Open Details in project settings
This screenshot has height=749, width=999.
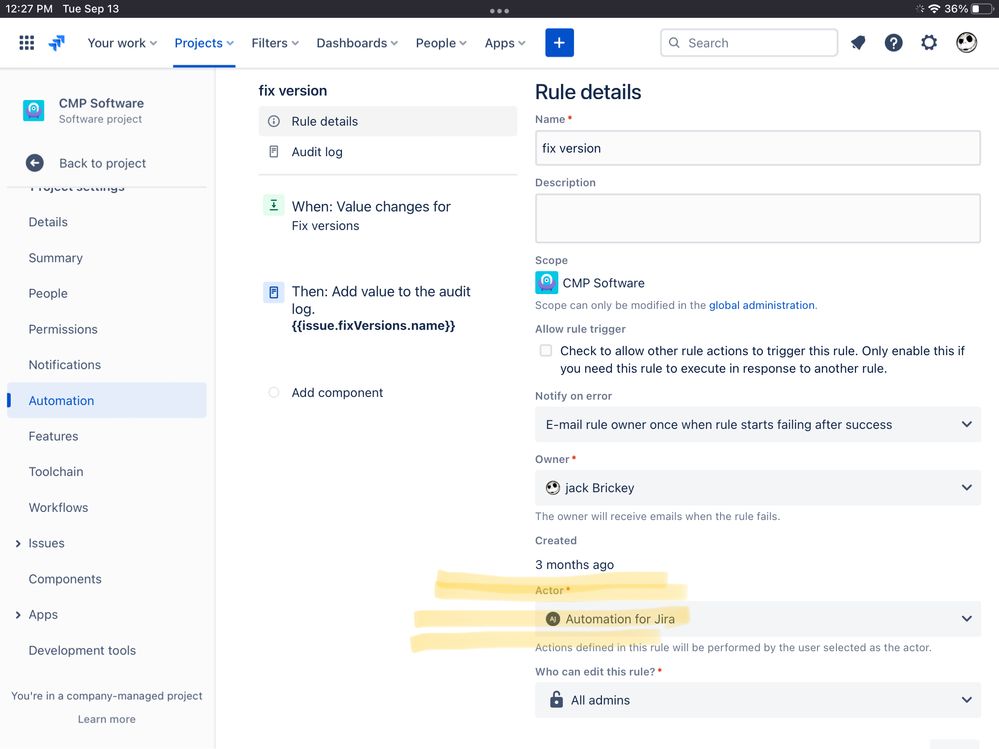pos(48,222)
